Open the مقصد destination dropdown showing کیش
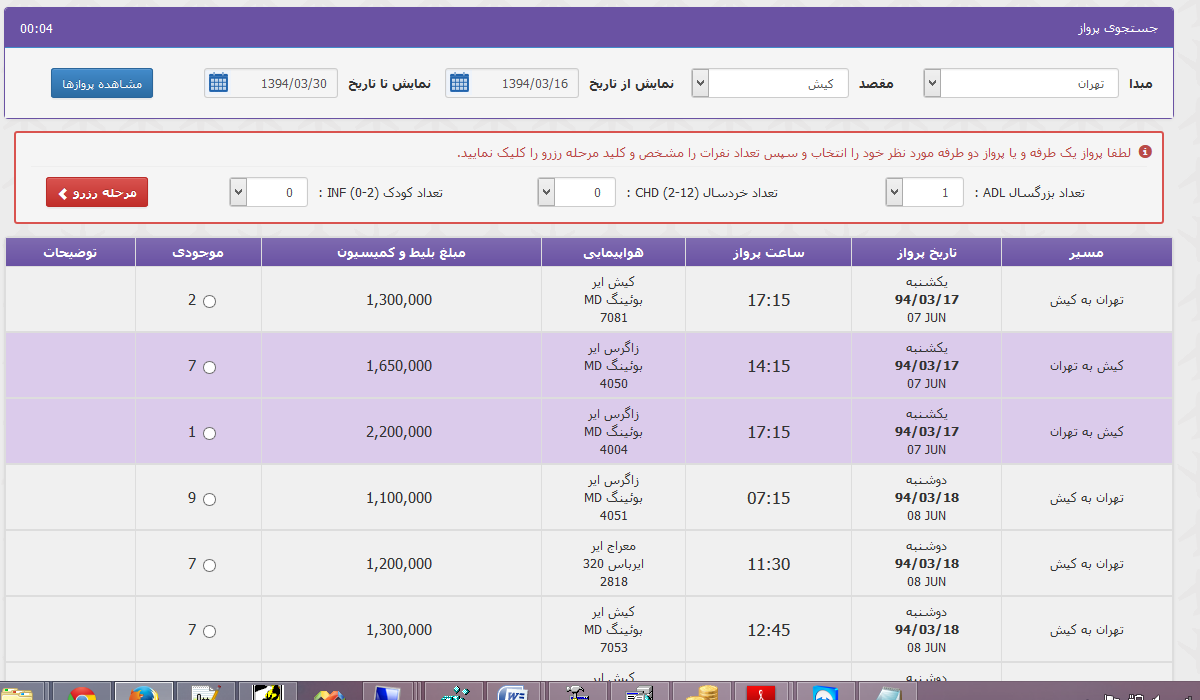 click(698, 83)
